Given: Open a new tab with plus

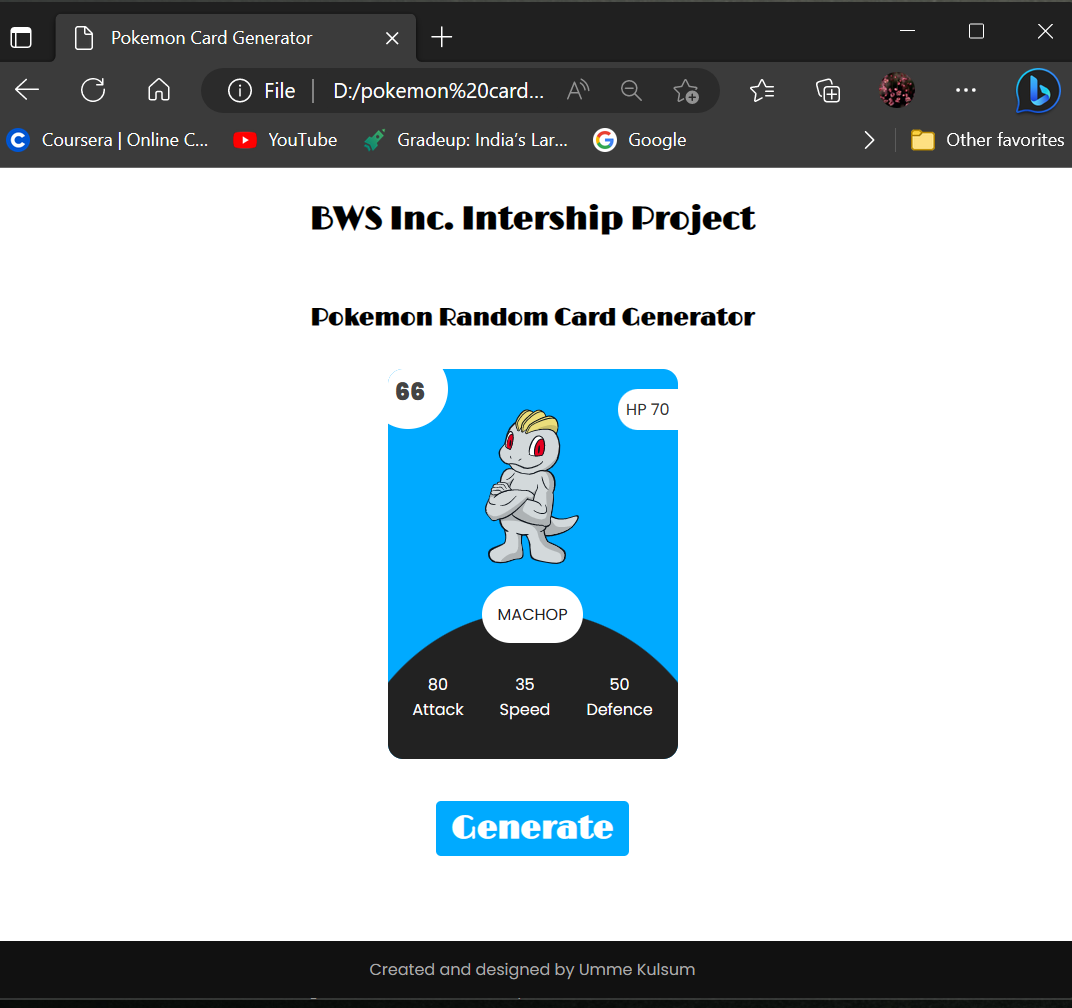Looking at the screenshot, I should coord(442,37).
